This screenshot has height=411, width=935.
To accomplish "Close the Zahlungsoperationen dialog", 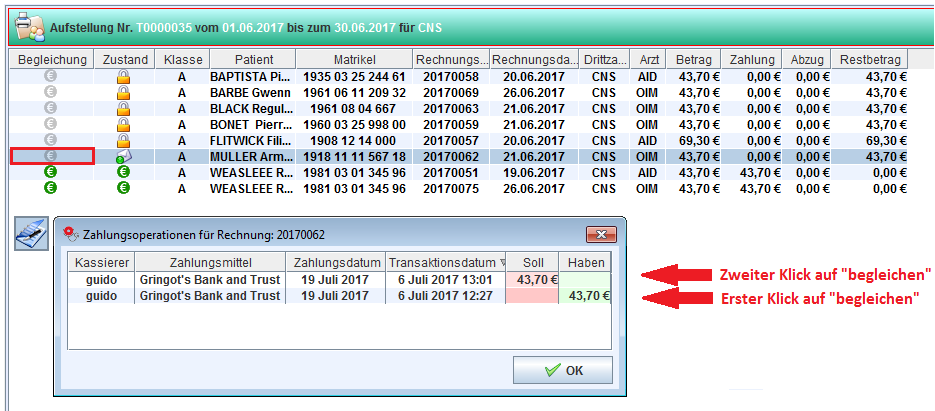I will point(602,234).
